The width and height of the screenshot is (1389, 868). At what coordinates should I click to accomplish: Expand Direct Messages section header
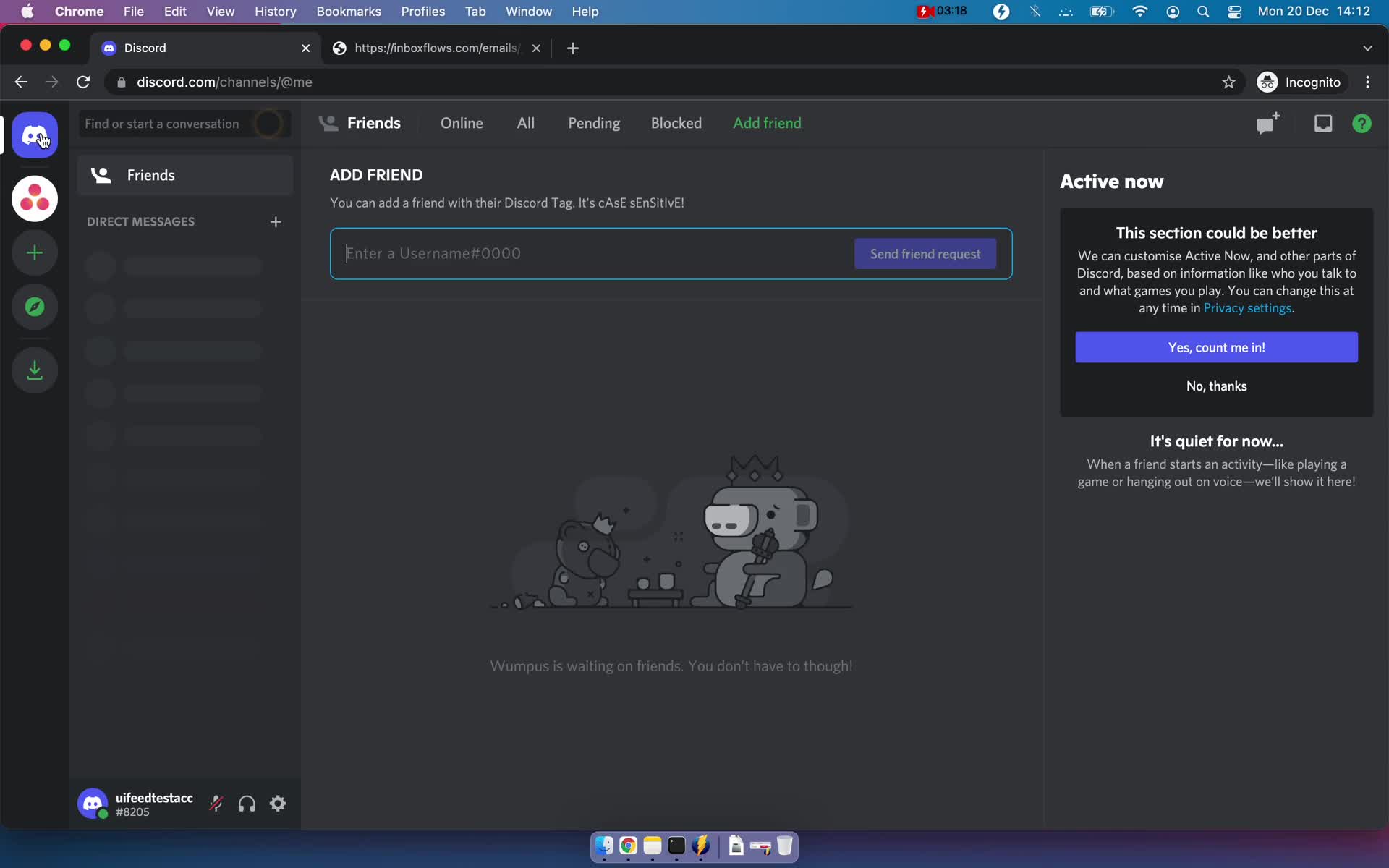(x=141, y=222)
